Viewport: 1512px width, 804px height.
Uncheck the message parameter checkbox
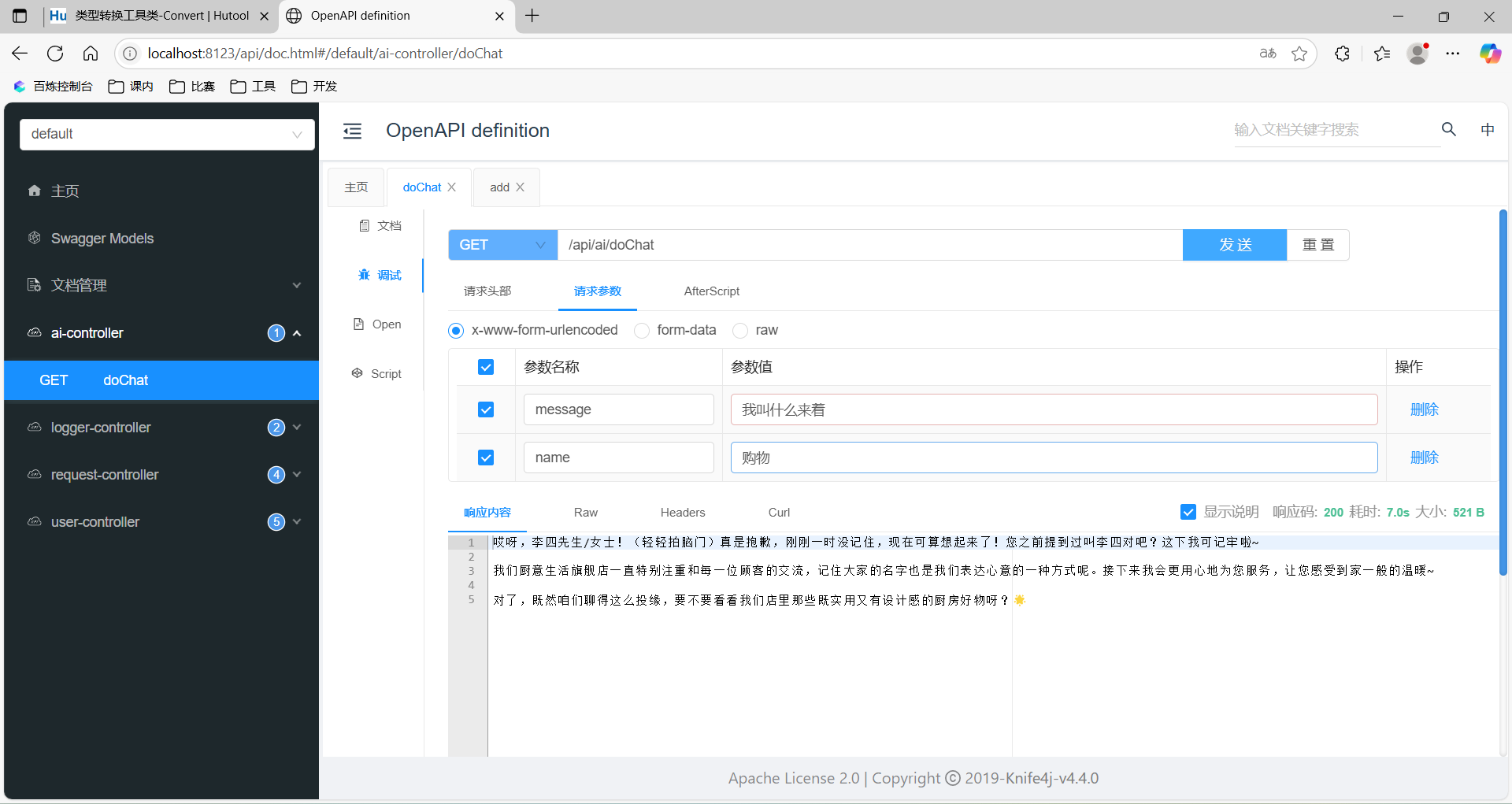(486, 409)
